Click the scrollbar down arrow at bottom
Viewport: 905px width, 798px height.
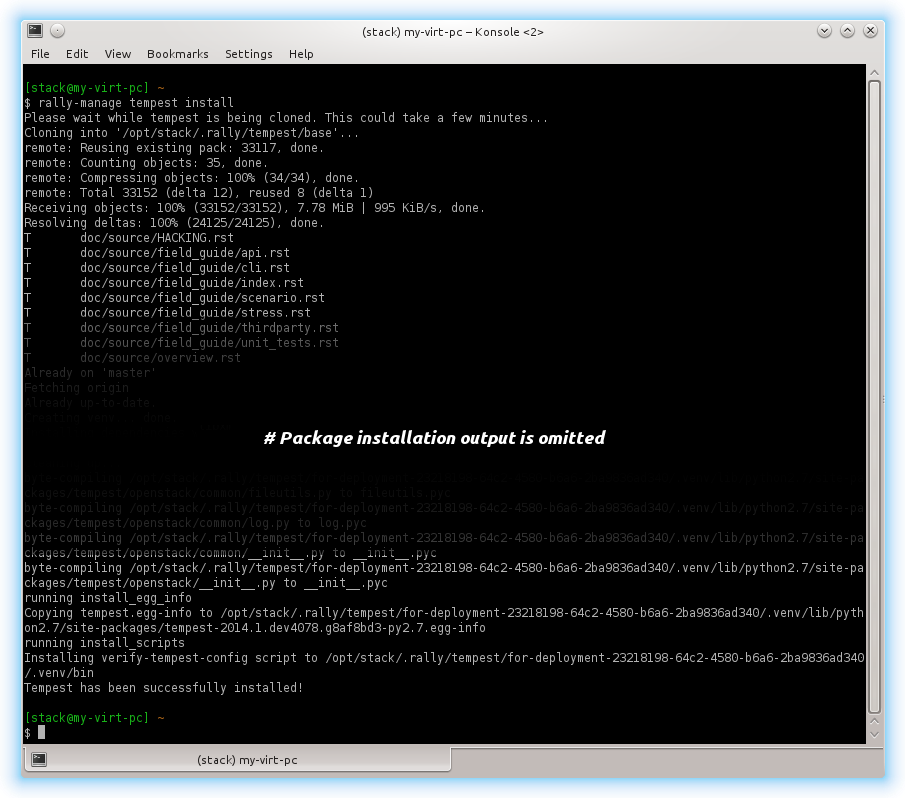874,735
